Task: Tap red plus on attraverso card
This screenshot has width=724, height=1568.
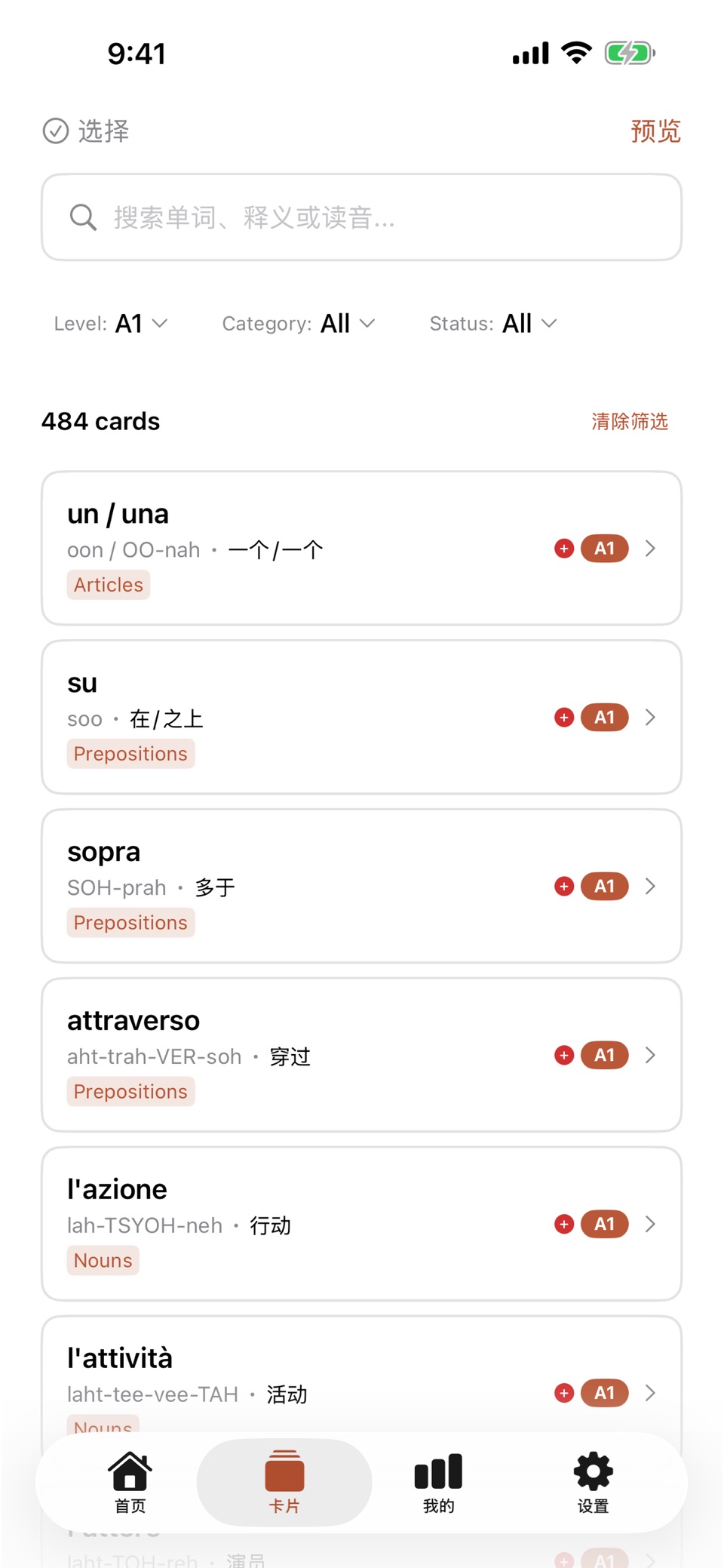Action: 564,1055
